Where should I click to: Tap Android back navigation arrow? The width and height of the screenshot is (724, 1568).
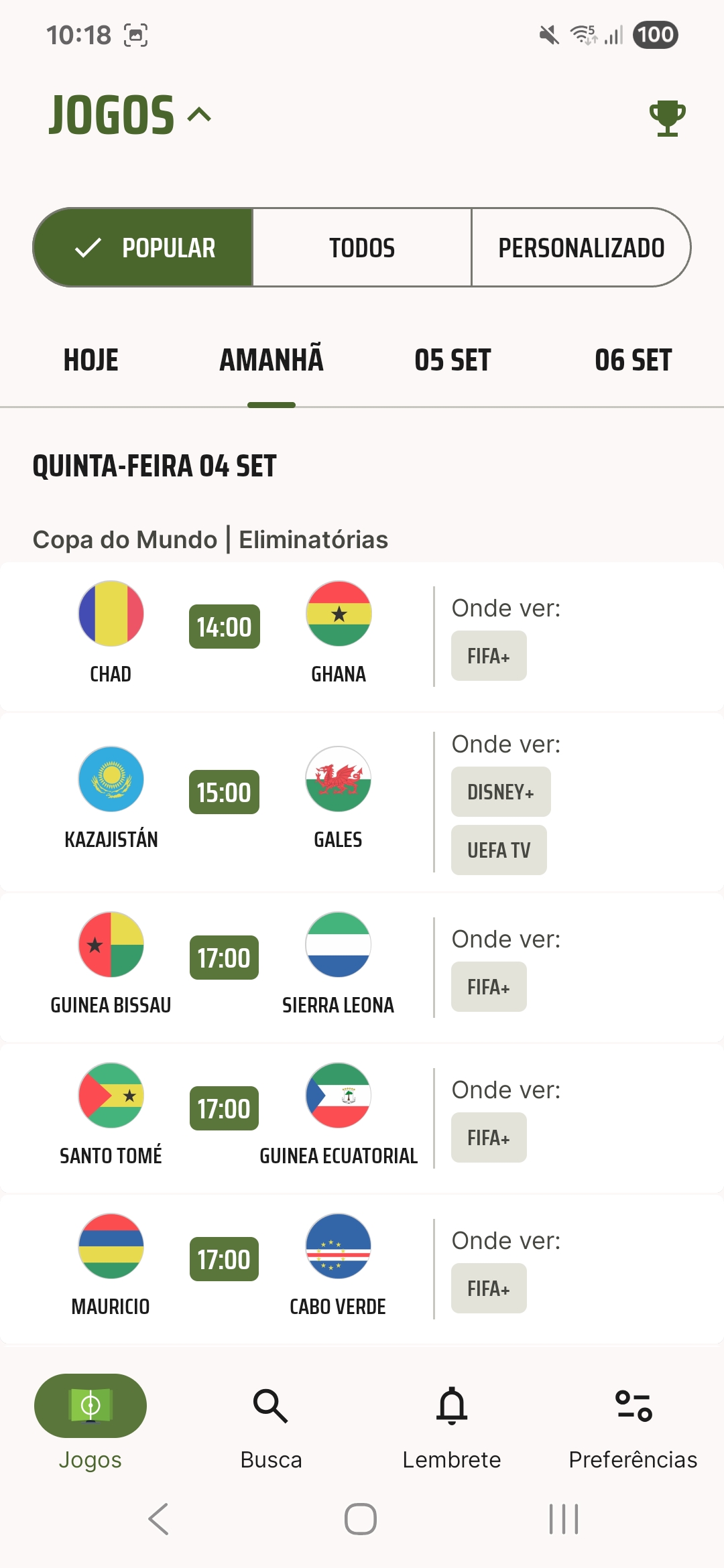[159, 1518]
